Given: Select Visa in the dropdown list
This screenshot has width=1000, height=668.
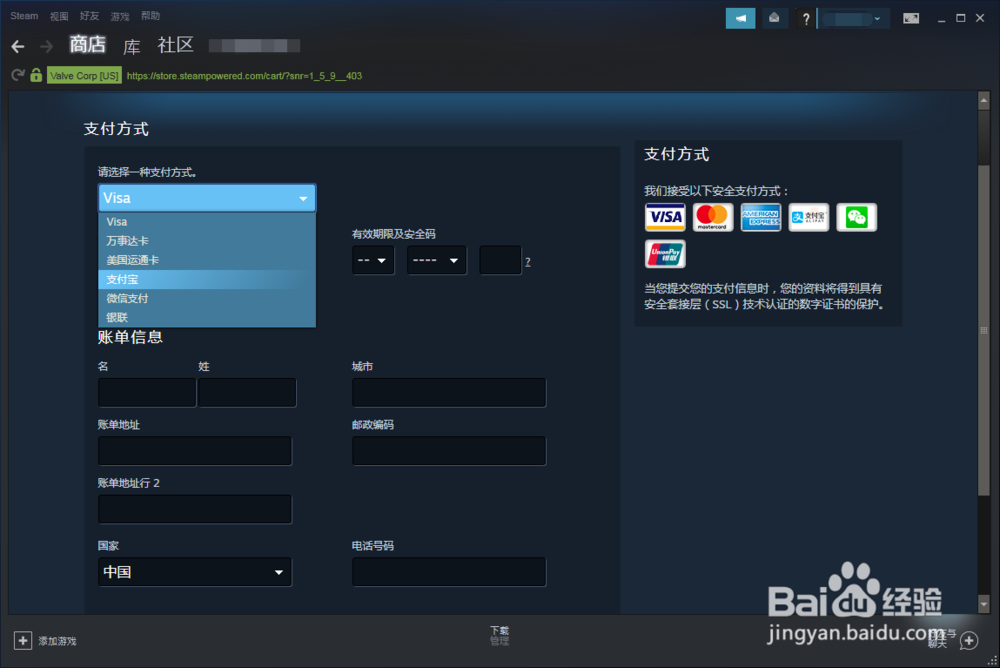Looking at the screenshot, I should coord(207,221).
